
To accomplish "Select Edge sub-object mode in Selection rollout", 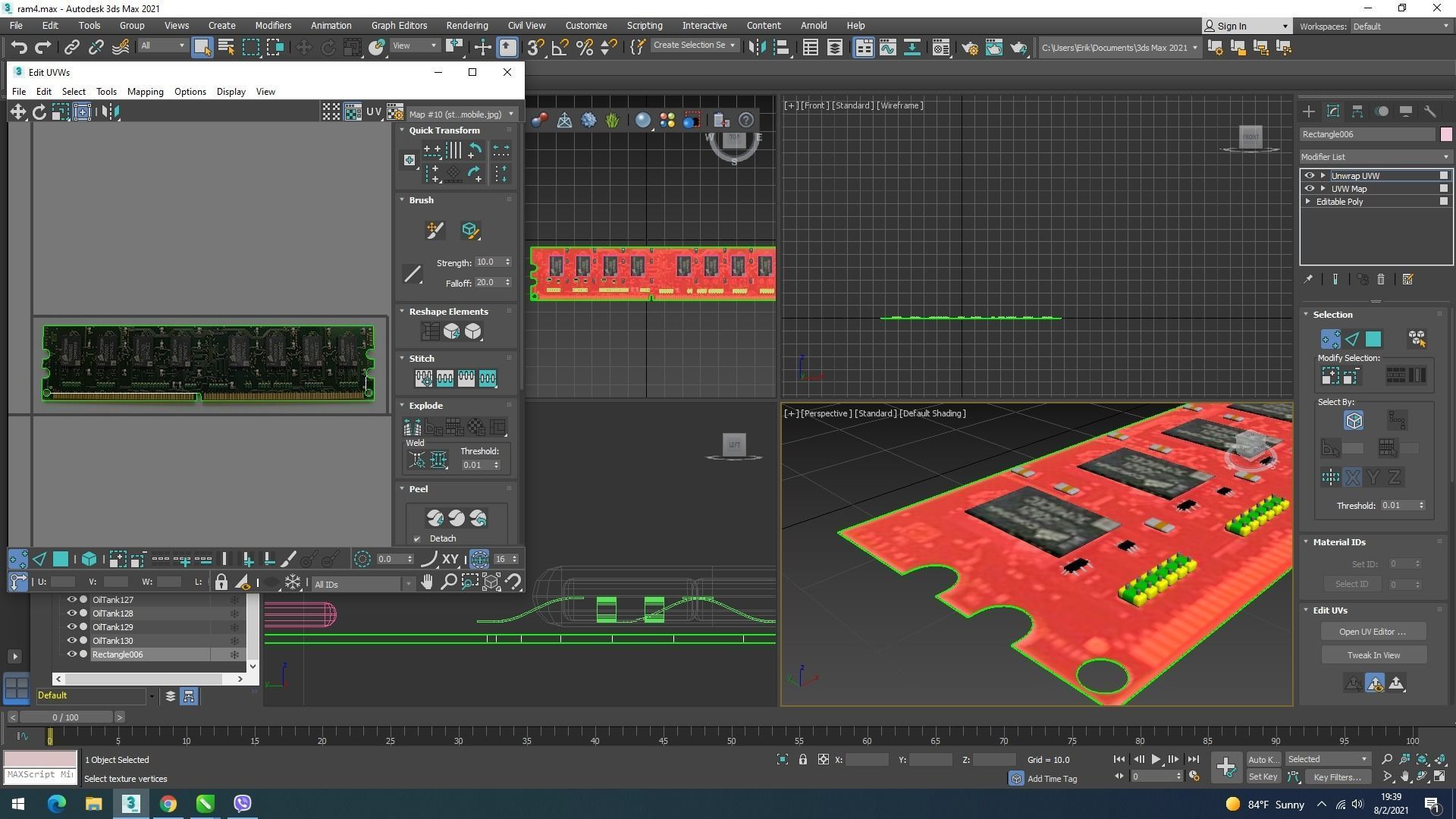I will tap(1352, 339).
